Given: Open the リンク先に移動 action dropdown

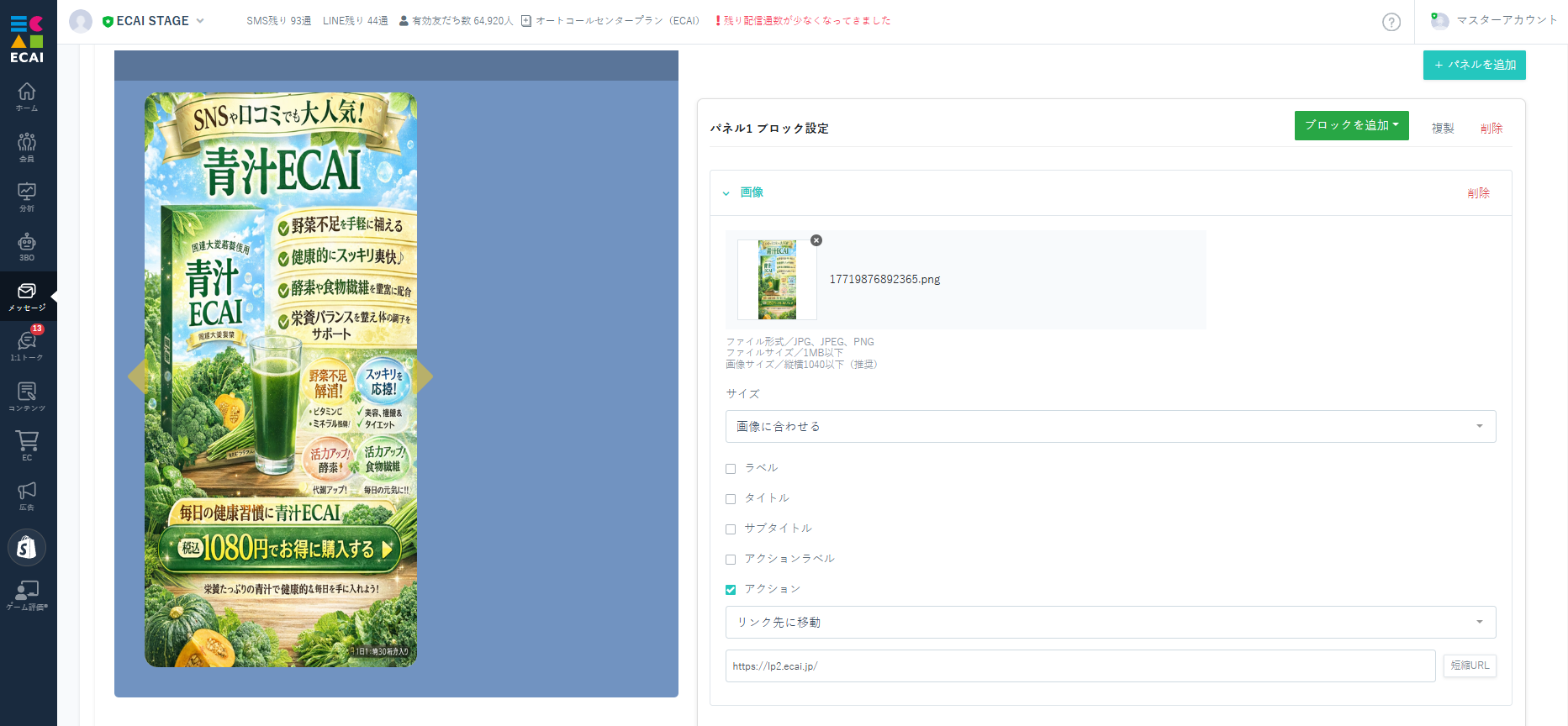Looking at the screenshot, I should click(1110, 622).
